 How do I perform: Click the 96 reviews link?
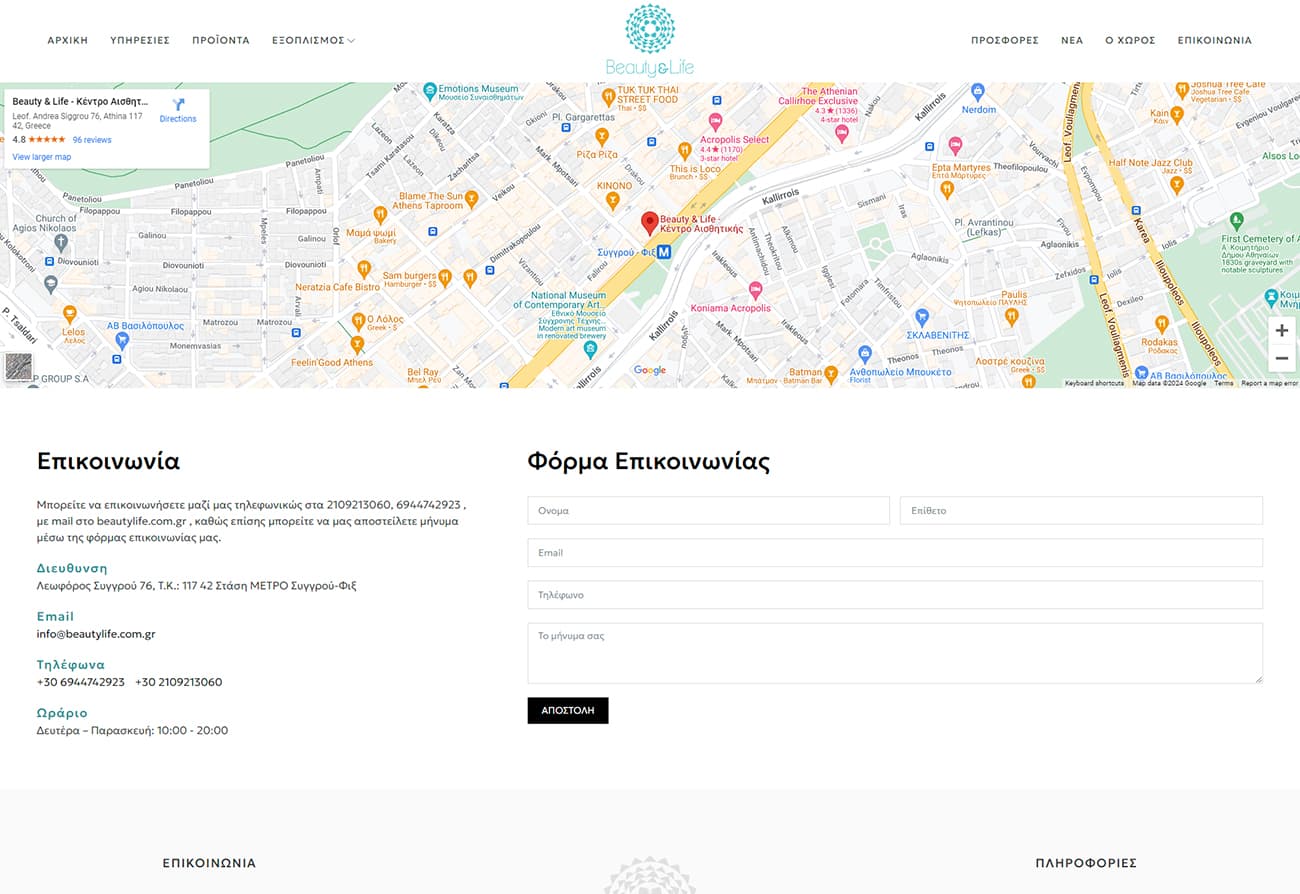point(92,140)
